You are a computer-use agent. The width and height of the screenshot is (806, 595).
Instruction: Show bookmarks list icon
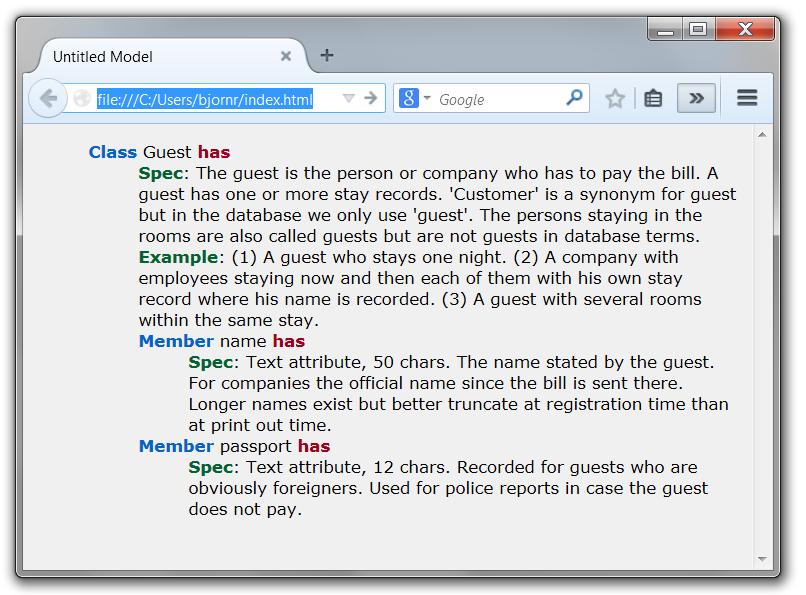click(653, 98)
